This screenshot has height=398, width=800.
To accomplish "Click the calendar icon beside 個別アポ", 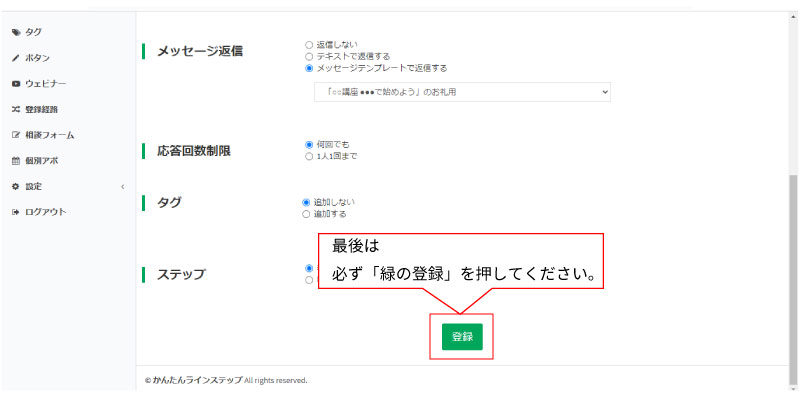I will 15,161.
